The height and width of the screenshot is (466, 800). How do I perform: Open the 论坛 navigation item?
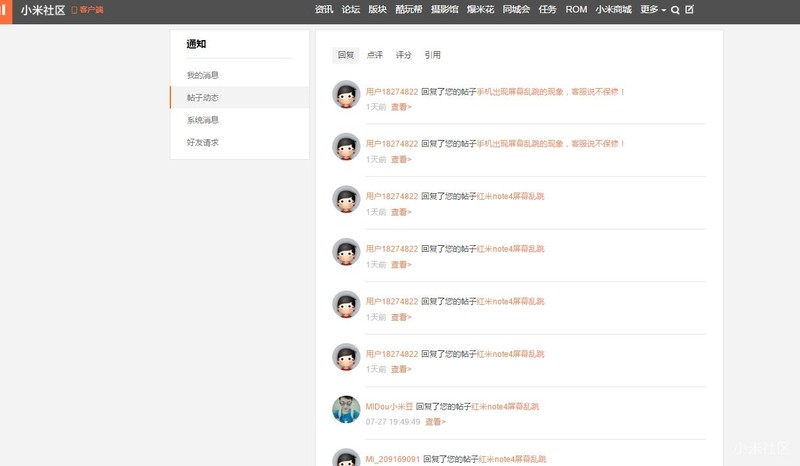tap(351, 9)
